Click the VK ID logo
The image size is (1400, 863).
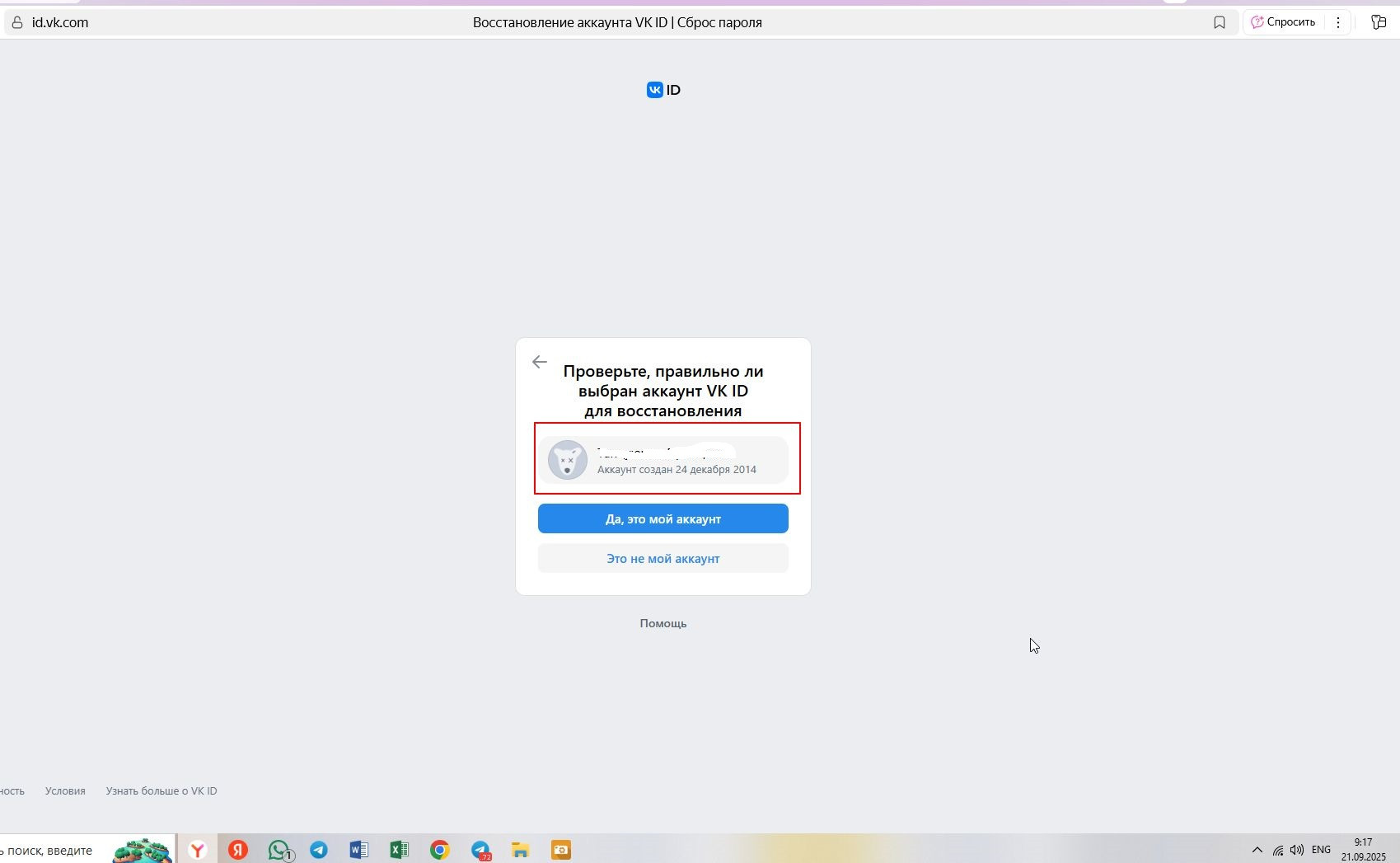click(x=663, y=90)
